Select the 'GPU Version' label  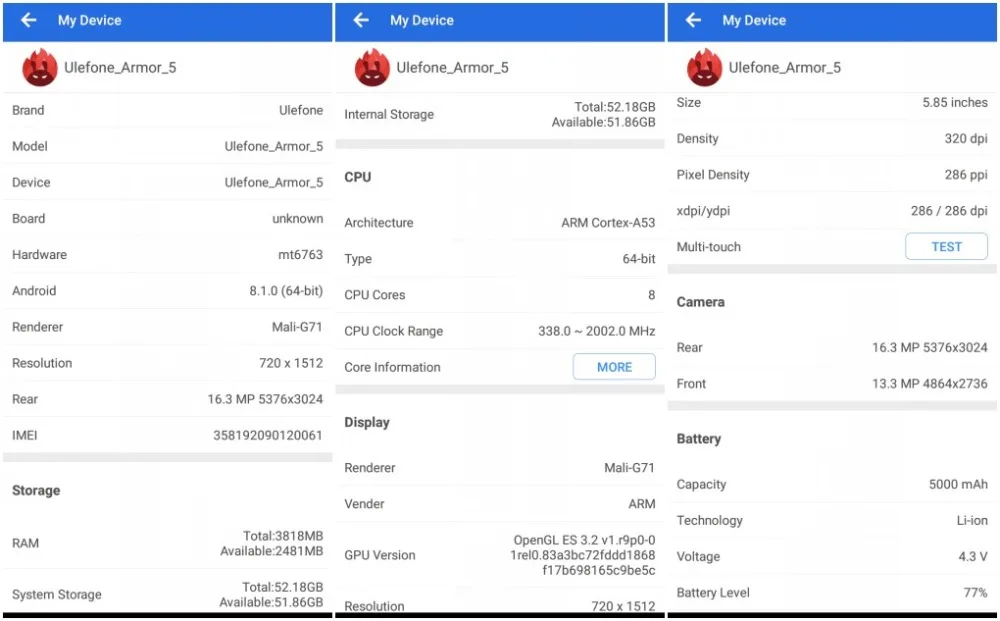tap(379, 555)
